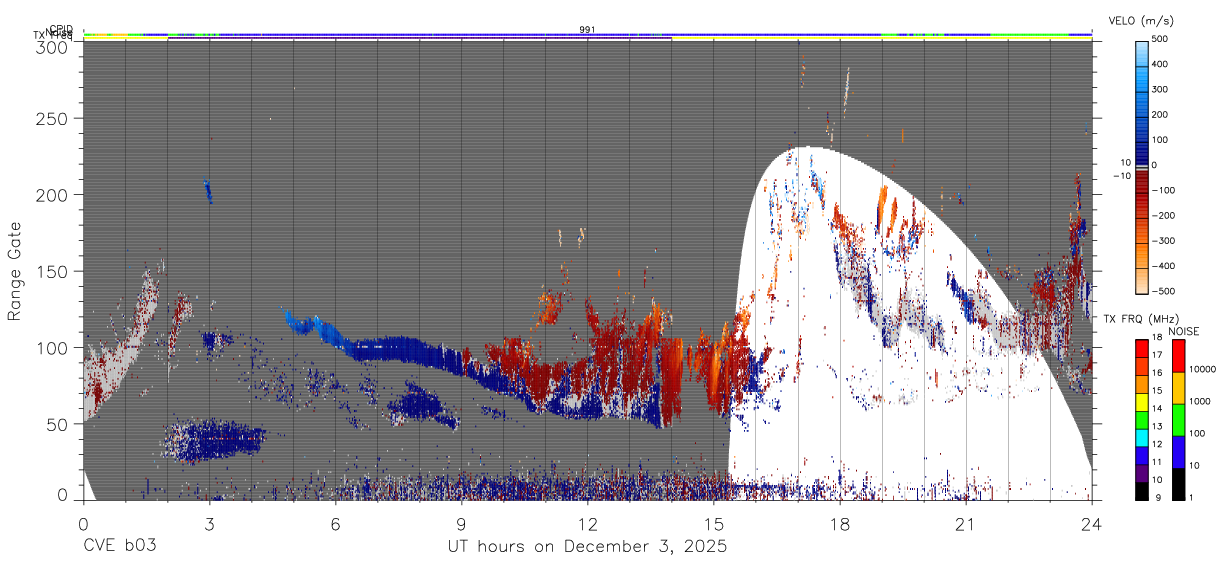Pick the cyan swatch on TX FRQ bar
This screenshot has width=1228, height=567.
(x=1142, y=436)
